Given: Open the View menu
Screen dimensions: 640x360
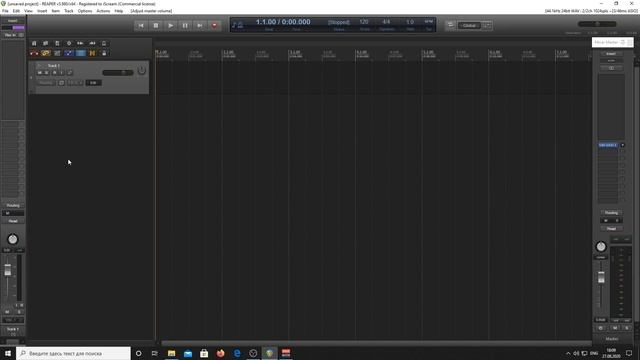Looking at the screenshot, I should (29, 11).
